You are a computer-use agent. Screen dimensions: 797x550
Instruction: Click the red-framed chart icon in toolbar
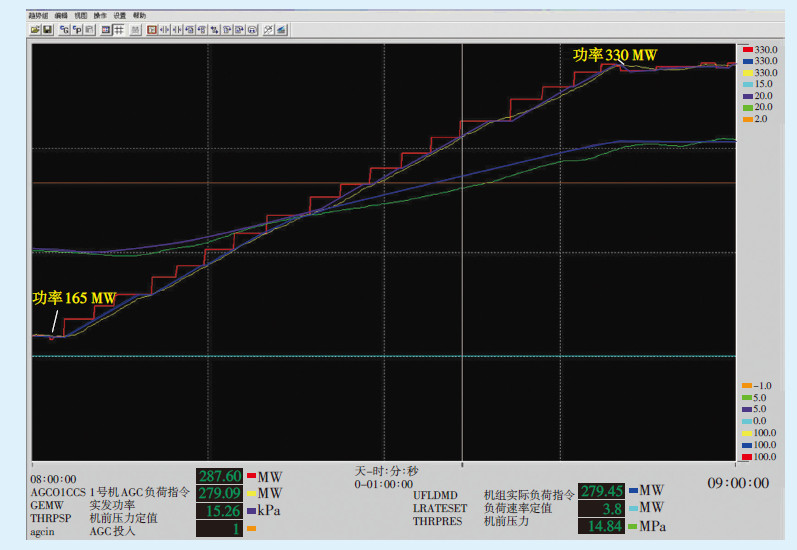tap(151, 29)
